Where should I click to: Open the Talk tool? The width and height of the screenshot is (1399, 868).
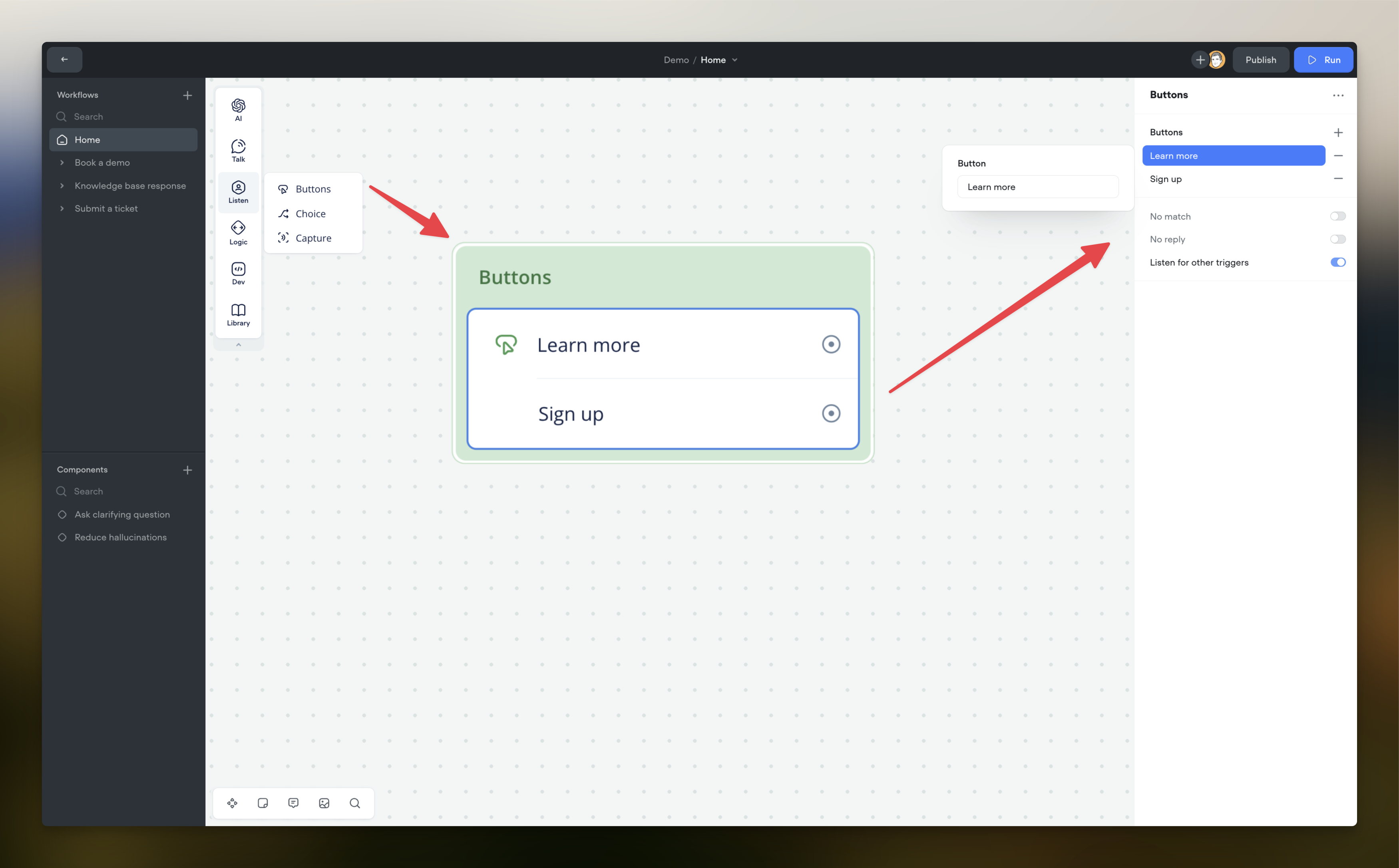point(238,150)
